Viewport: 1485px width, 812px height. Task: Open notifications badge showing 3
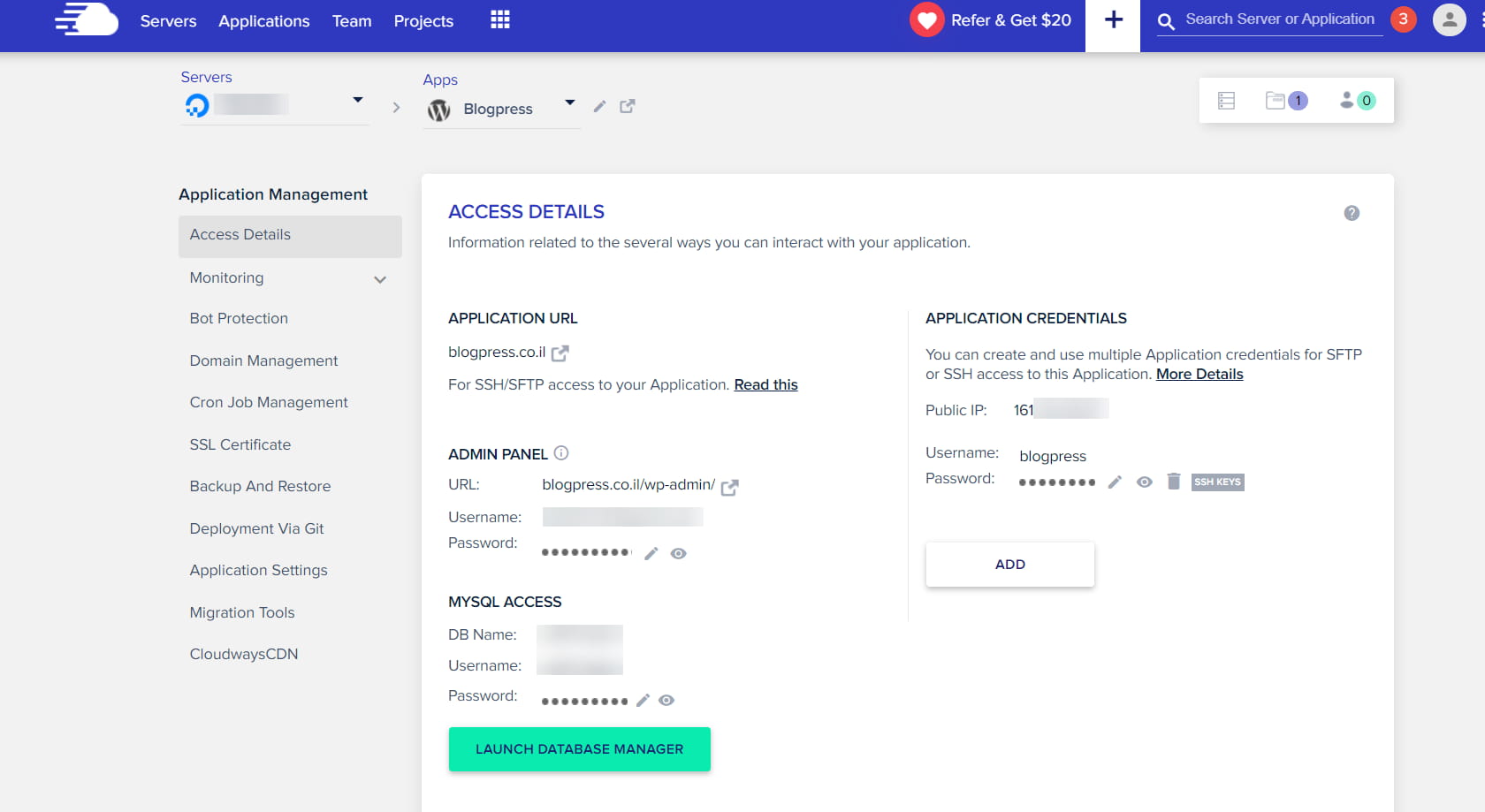[1403, 19]
